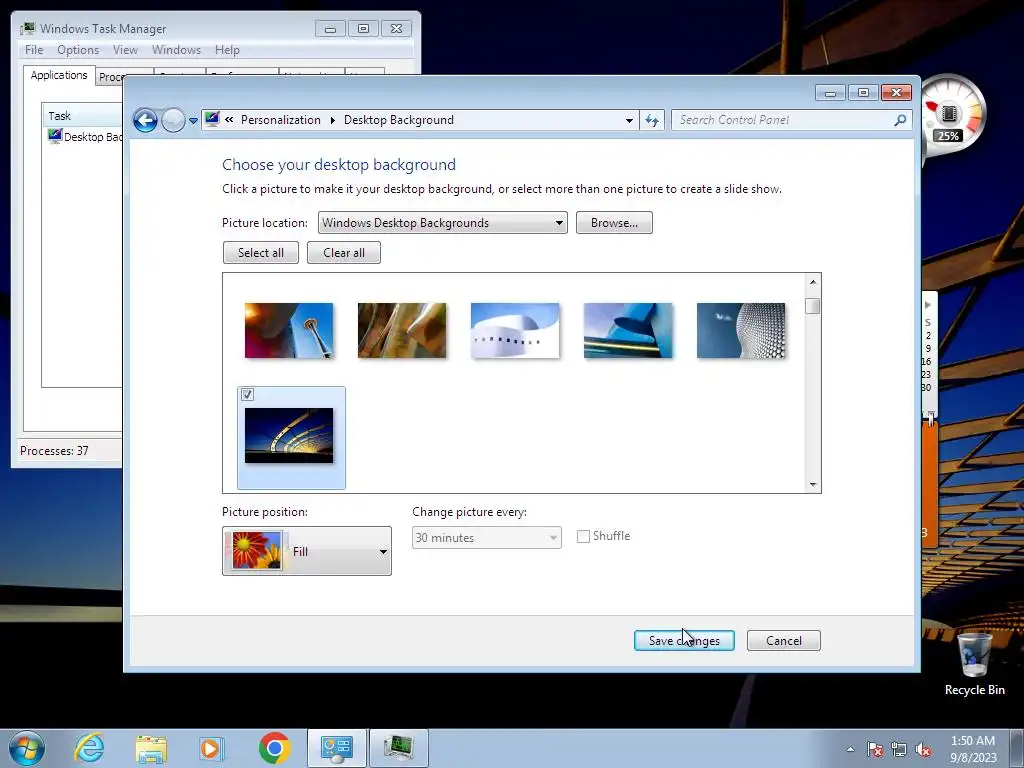Select the dotted dome building wallpaper thumbnail
Image resolution: width=1024 pixels, height=768 pixels.
coord(741,330)
